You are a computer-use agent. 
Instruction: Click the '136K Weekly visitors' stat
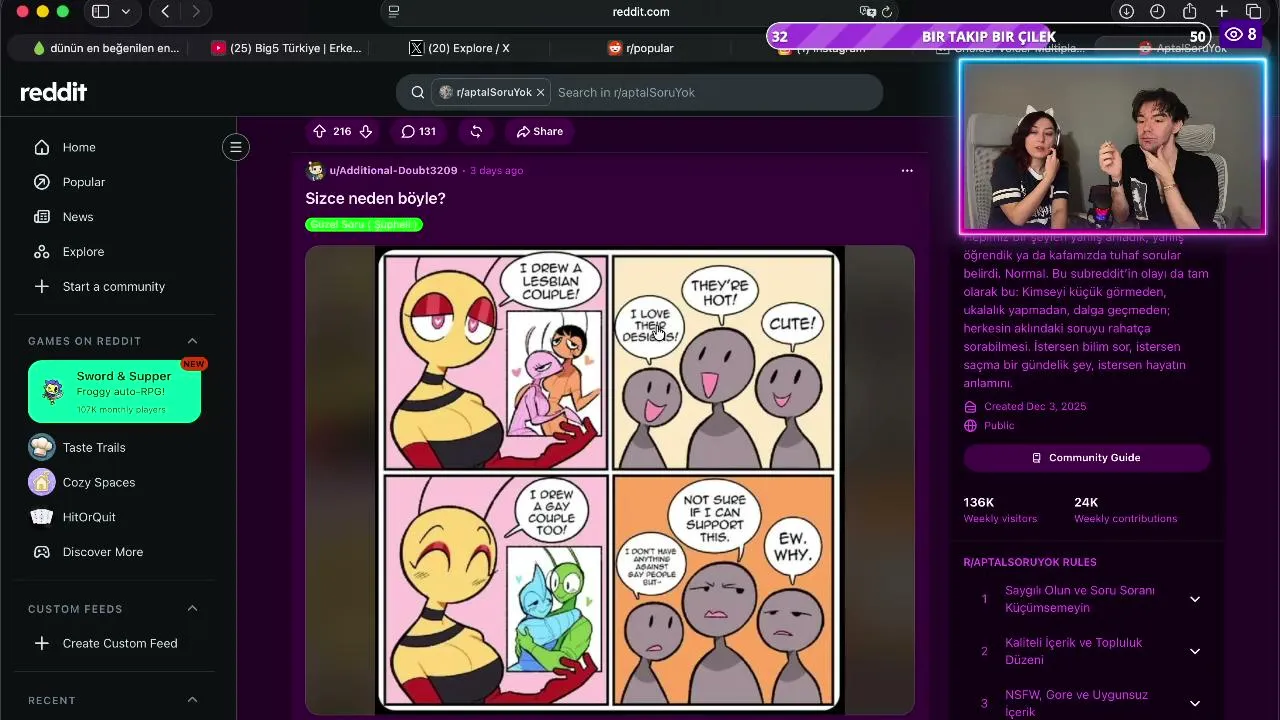[1000, 510]
